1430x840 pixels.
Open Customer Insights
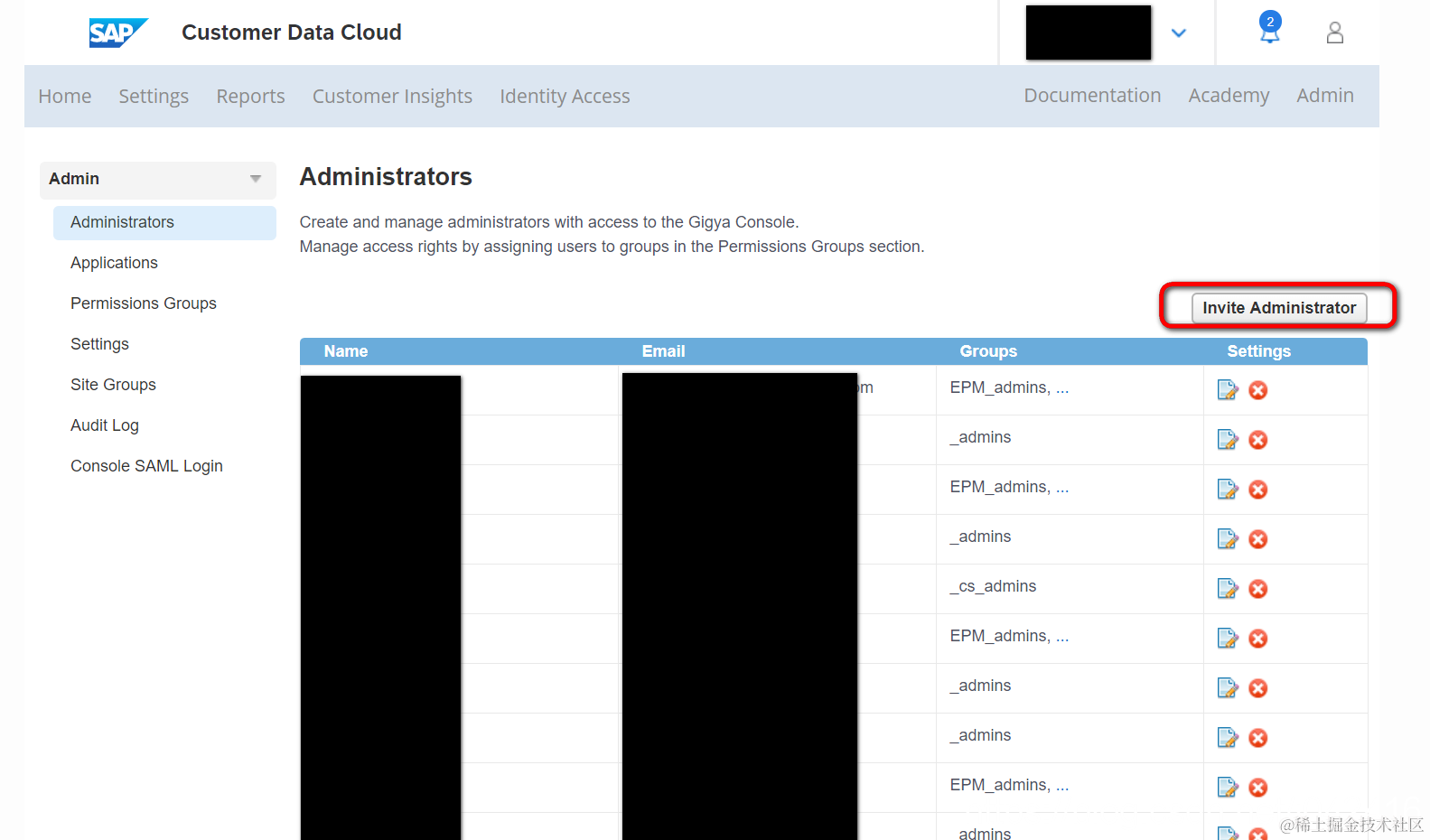pos(392,96)
